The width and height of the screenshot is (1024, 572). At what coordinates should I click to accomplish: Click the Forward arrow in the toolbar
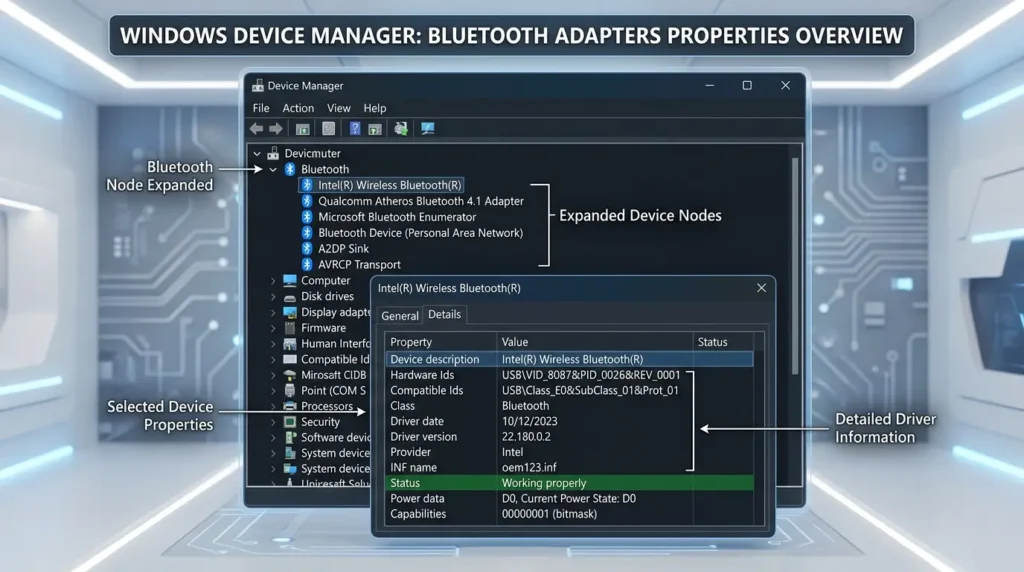point(276,129)
